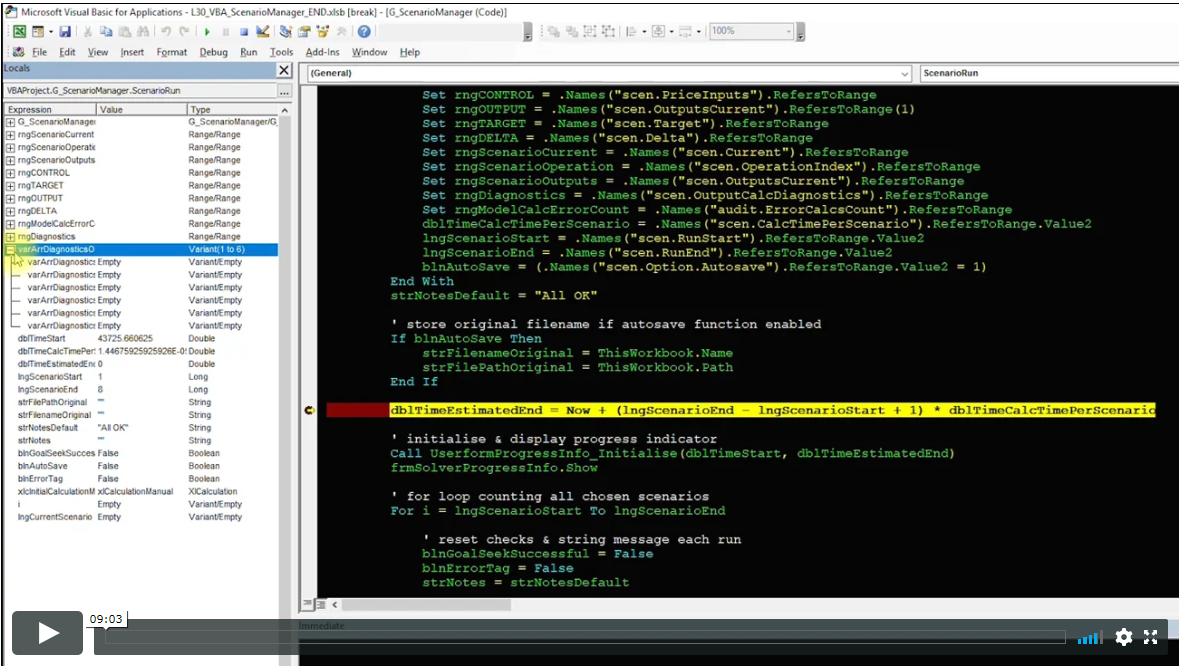Stop execution with the Reset icon
The height and width of the screenshot is (668, 1182).
(x=244, y=31)
